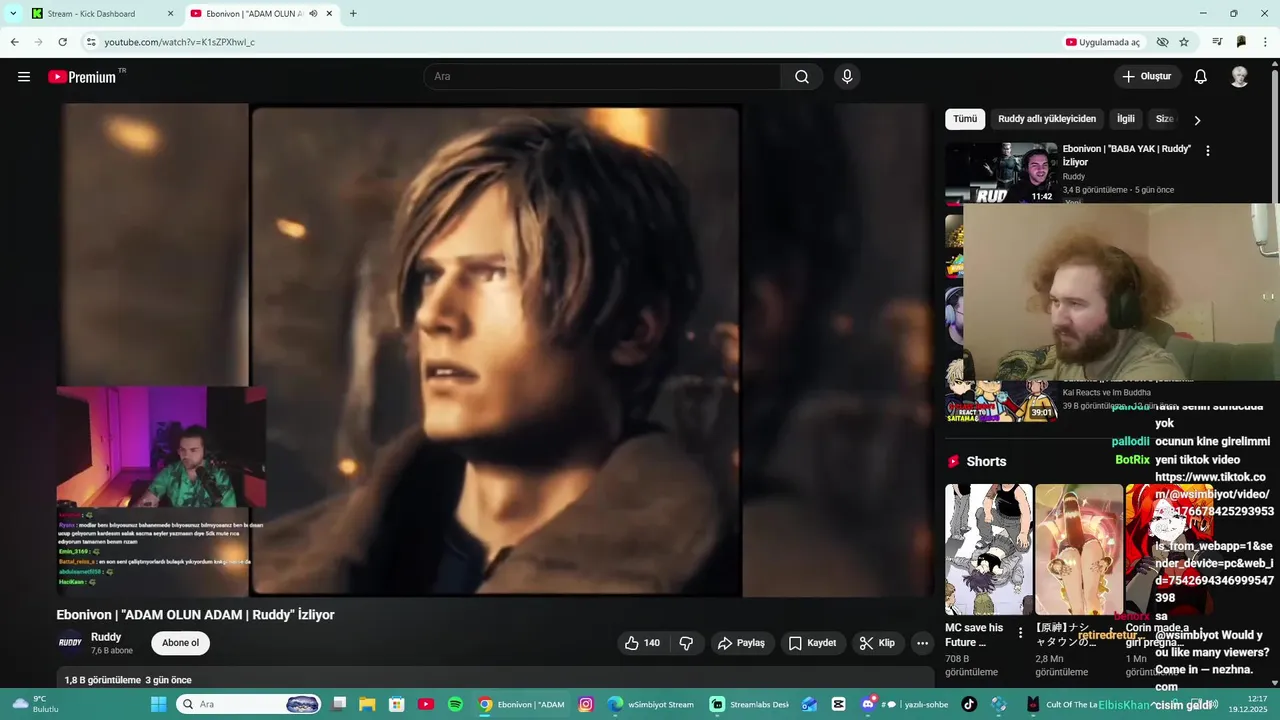
Task: Mute the playing Ebonivon tab audio
Action: tap(313, 13)
